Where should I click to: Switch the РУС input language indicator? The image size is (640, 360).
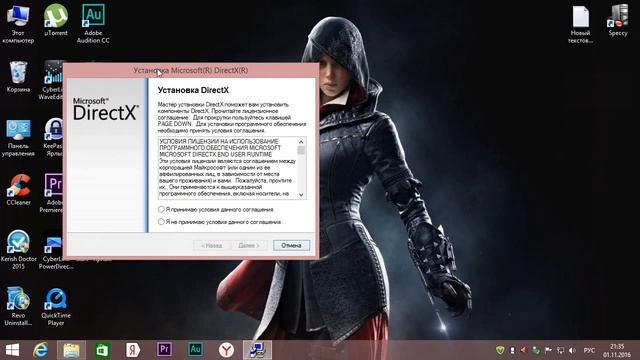point(589,351)
